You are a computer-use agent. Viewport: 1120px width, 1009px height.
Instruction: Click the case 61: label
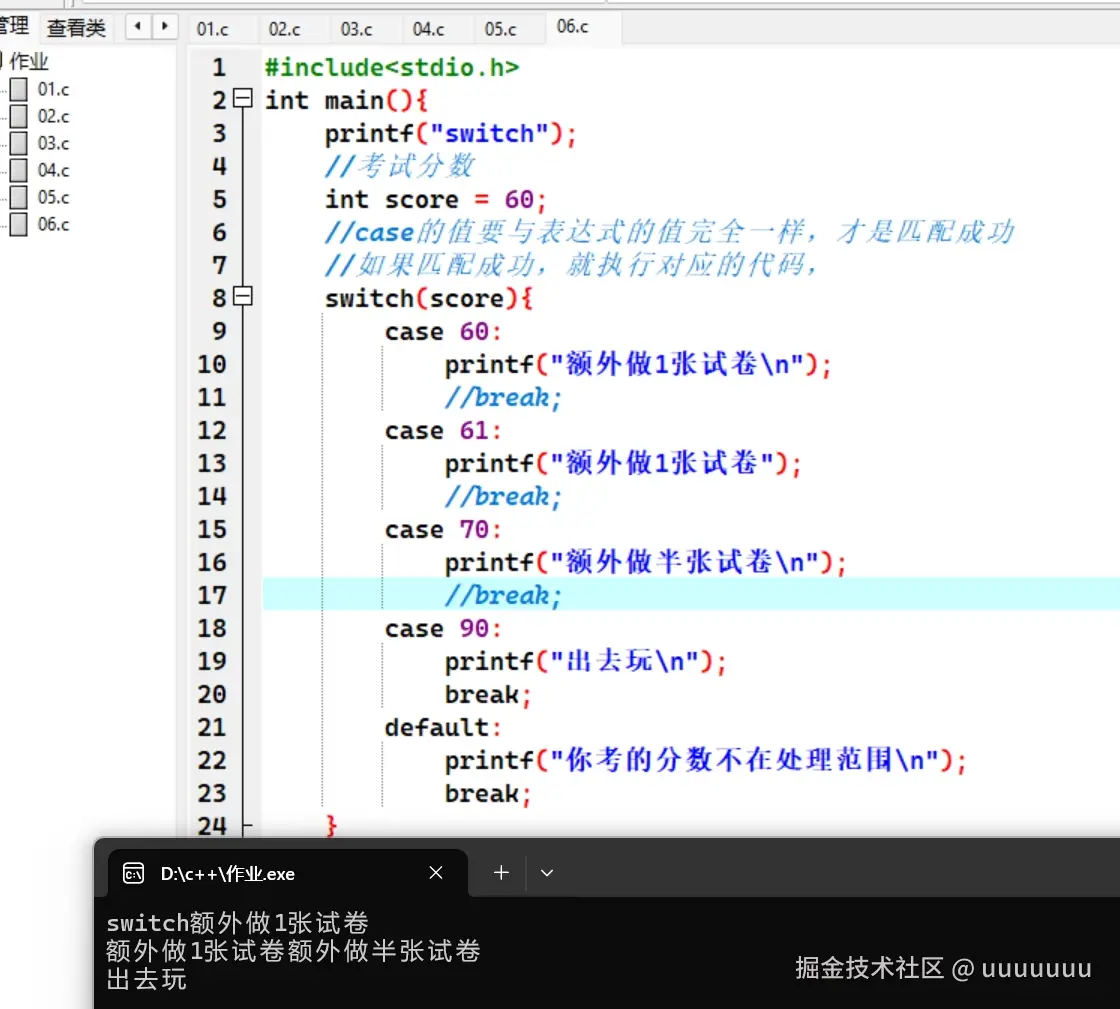tap(444, 431)
